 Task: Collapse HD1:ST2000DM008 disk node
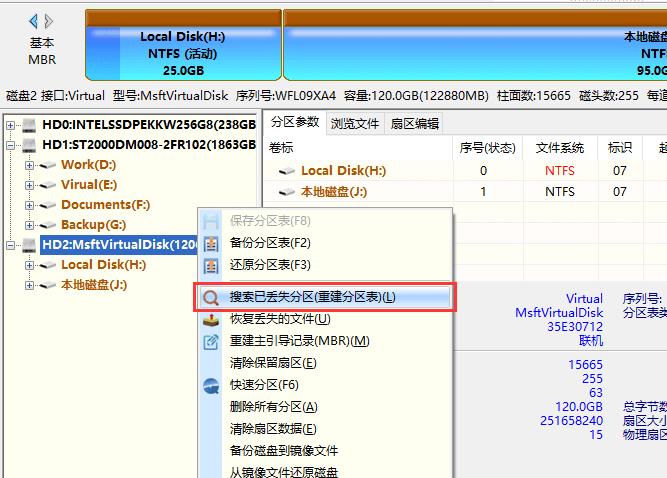point(11,145)
